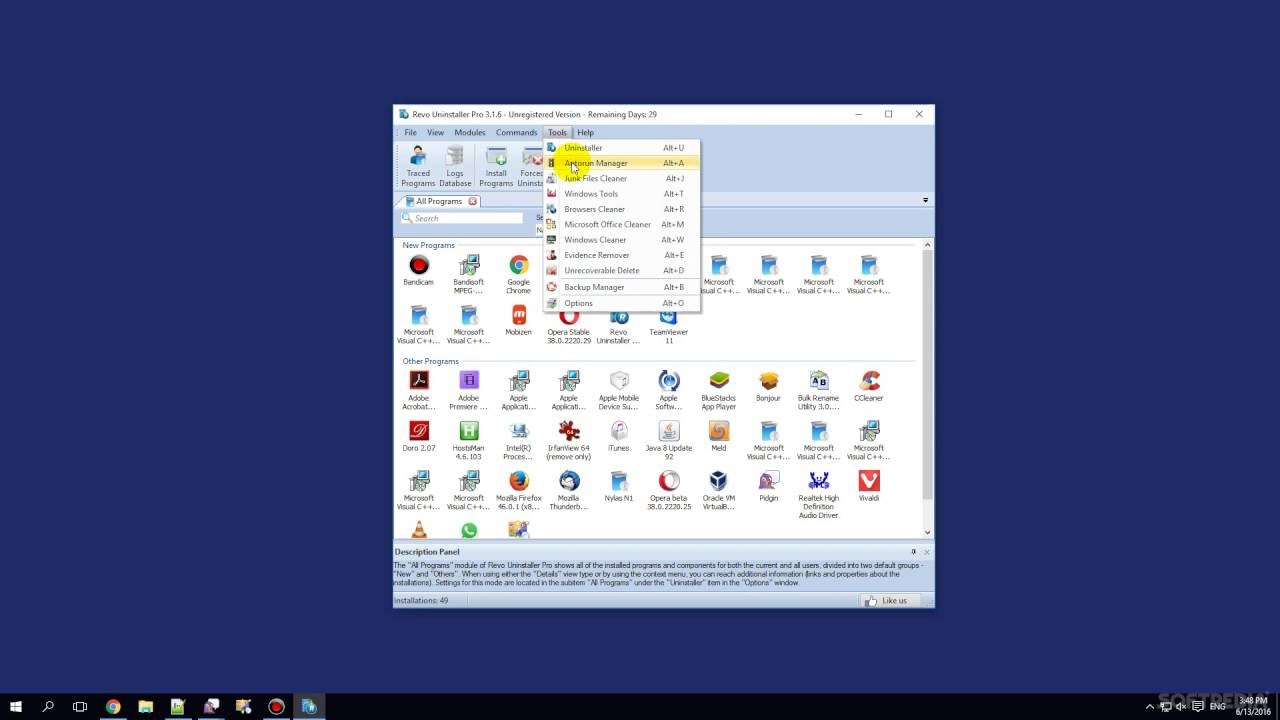Screen dimensions: 1280x720
Task: Click the Install Programs toolbar button
Action: point(496,167)
